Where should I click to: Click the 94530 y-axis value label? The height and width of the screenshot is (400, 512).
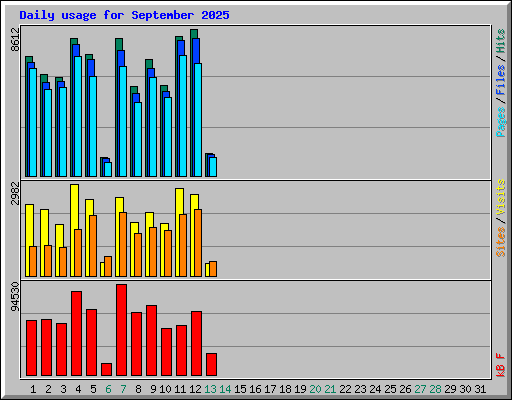(15, 296)
